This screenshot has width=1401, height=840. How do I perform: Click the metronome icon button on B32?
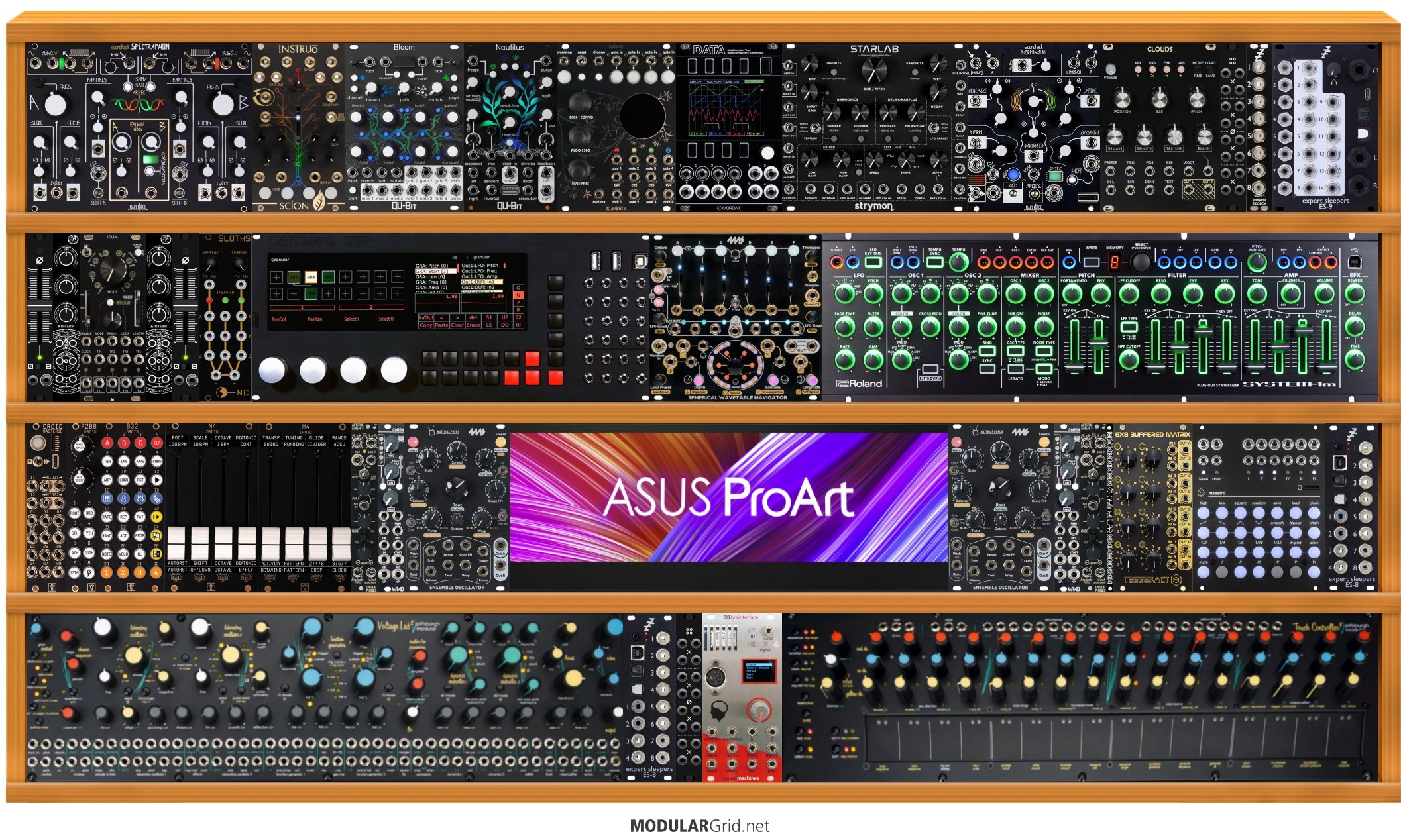[x=123, y=498]
